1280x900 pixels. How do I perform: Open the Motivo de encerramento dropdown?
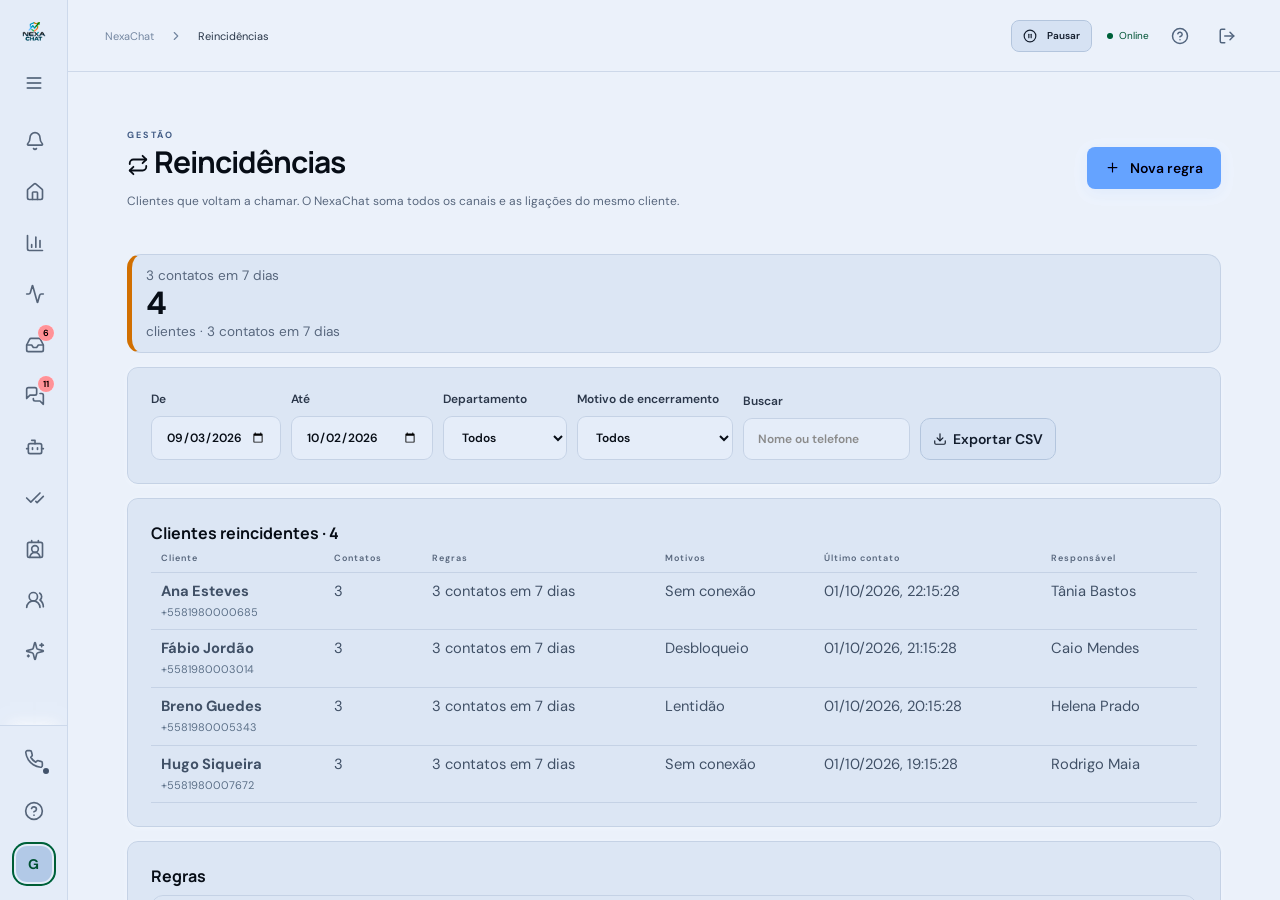[655, 438]
